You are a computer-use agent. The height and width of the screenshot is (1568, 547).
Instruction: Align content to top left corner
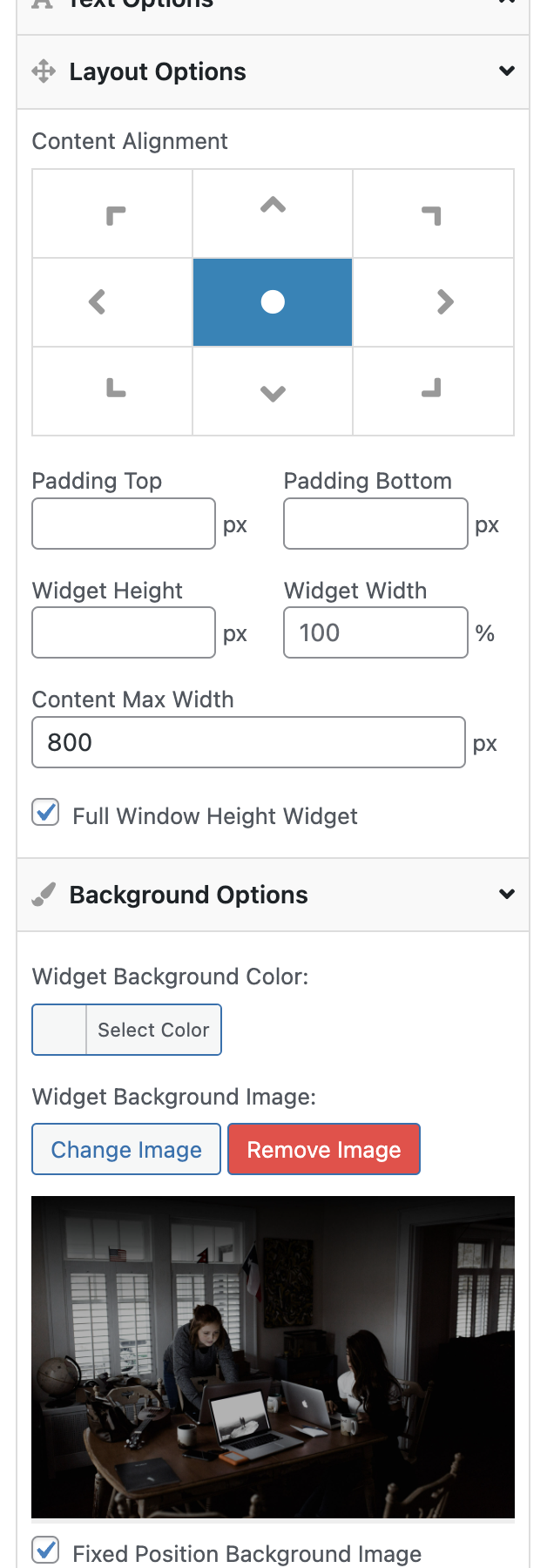pos(112,214)
